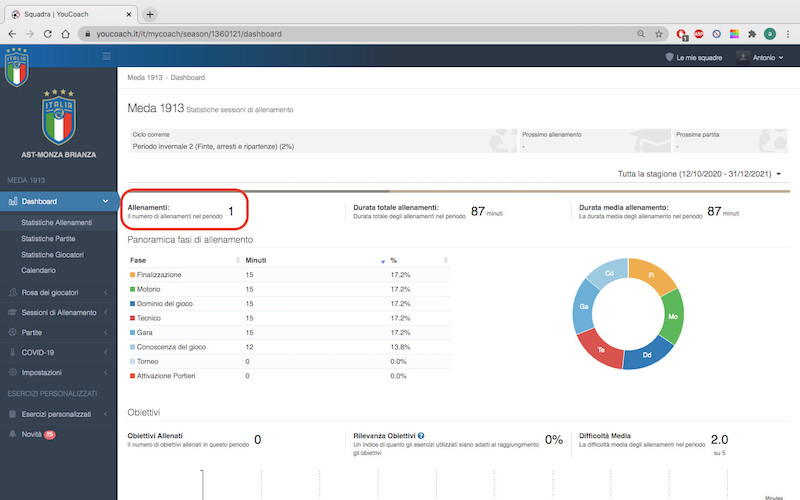Click the Dashboard breadcrumb

[187, 78]
